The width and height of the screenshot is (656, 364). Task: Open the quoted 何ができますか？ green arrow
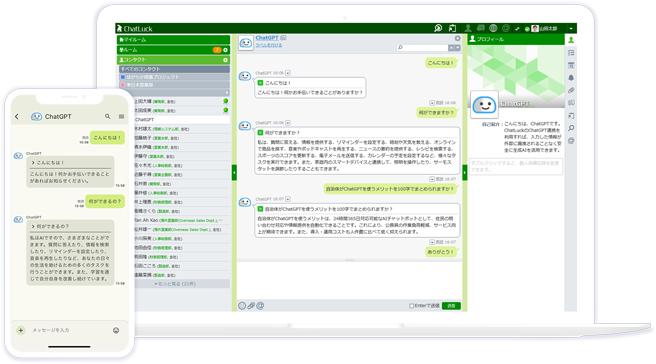click(x=260, y=133)
